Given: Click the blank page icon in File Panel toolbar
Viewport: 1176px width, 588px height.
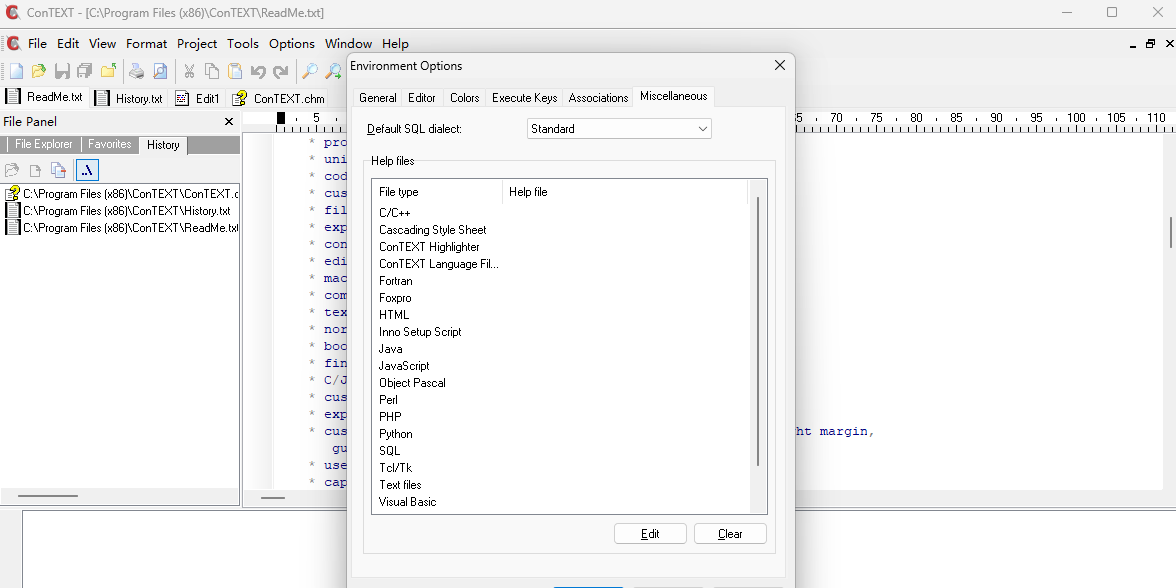Looking at the screenshot, I should pyautogui.click(x=35, y=170).
